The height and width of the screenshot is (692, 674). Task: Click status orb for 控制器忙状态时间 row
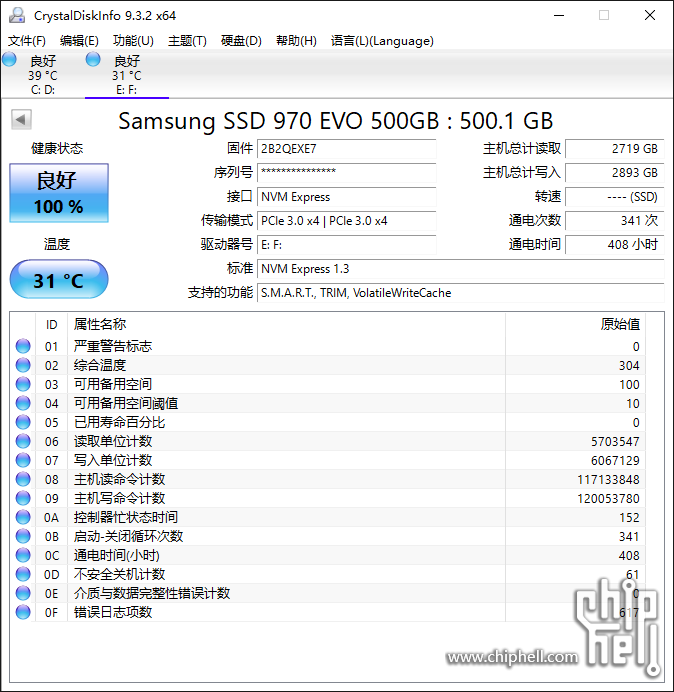point(23,517)
